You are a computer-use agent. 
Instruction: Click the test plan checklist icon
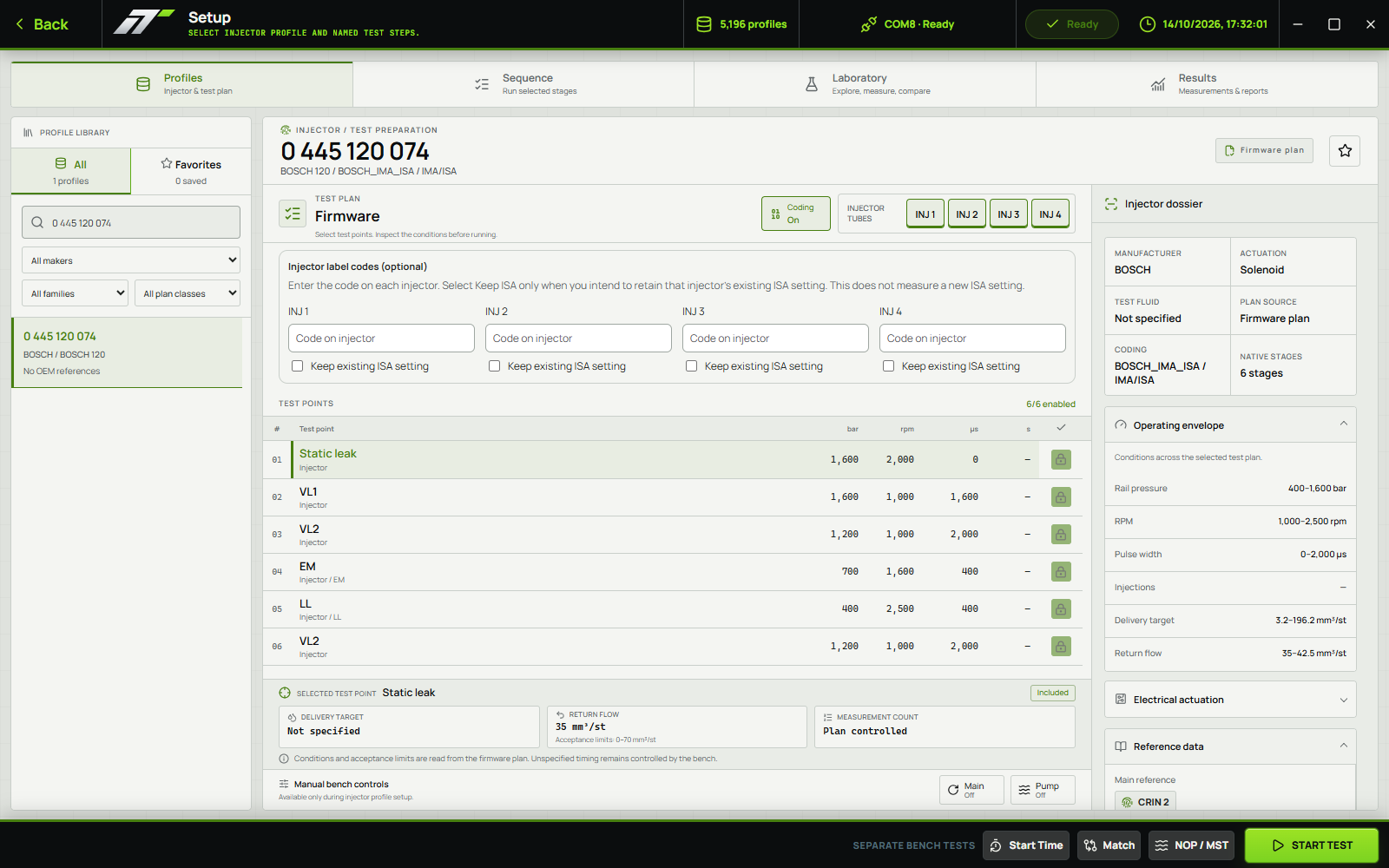click(293, 213)
